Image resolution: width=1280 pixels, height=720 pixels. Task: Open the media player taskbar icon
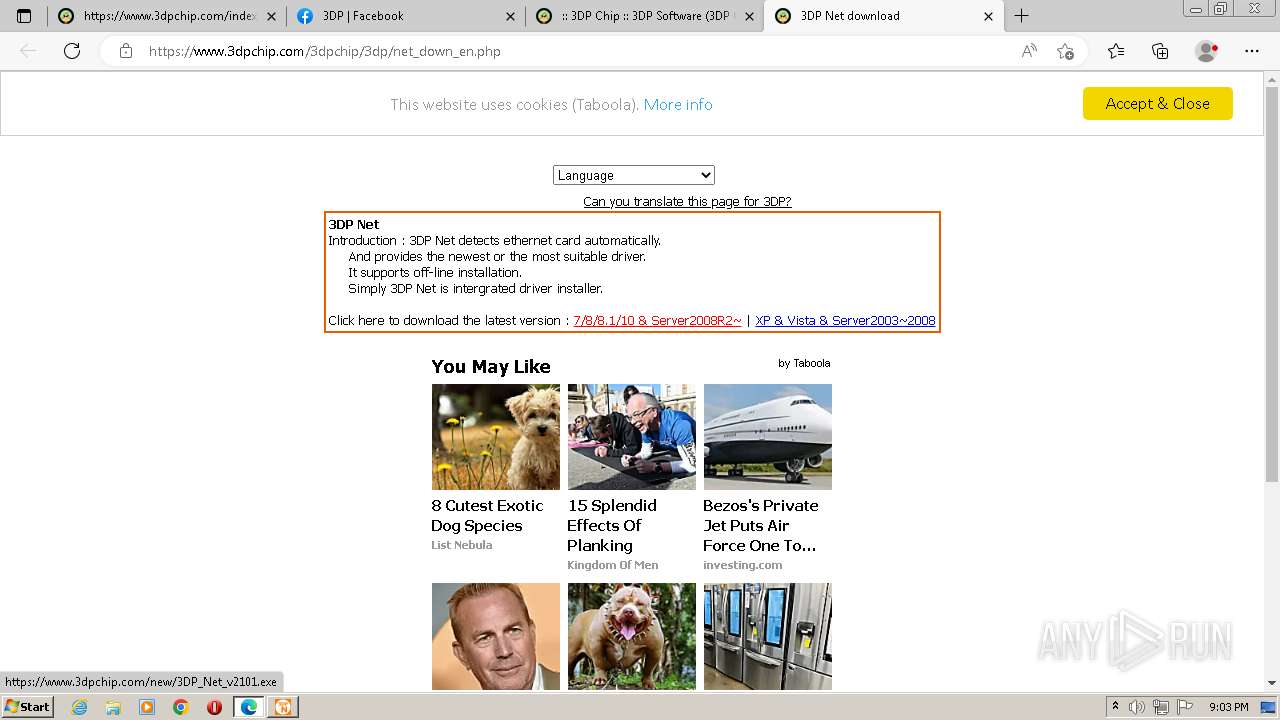[x=147, y=707]
